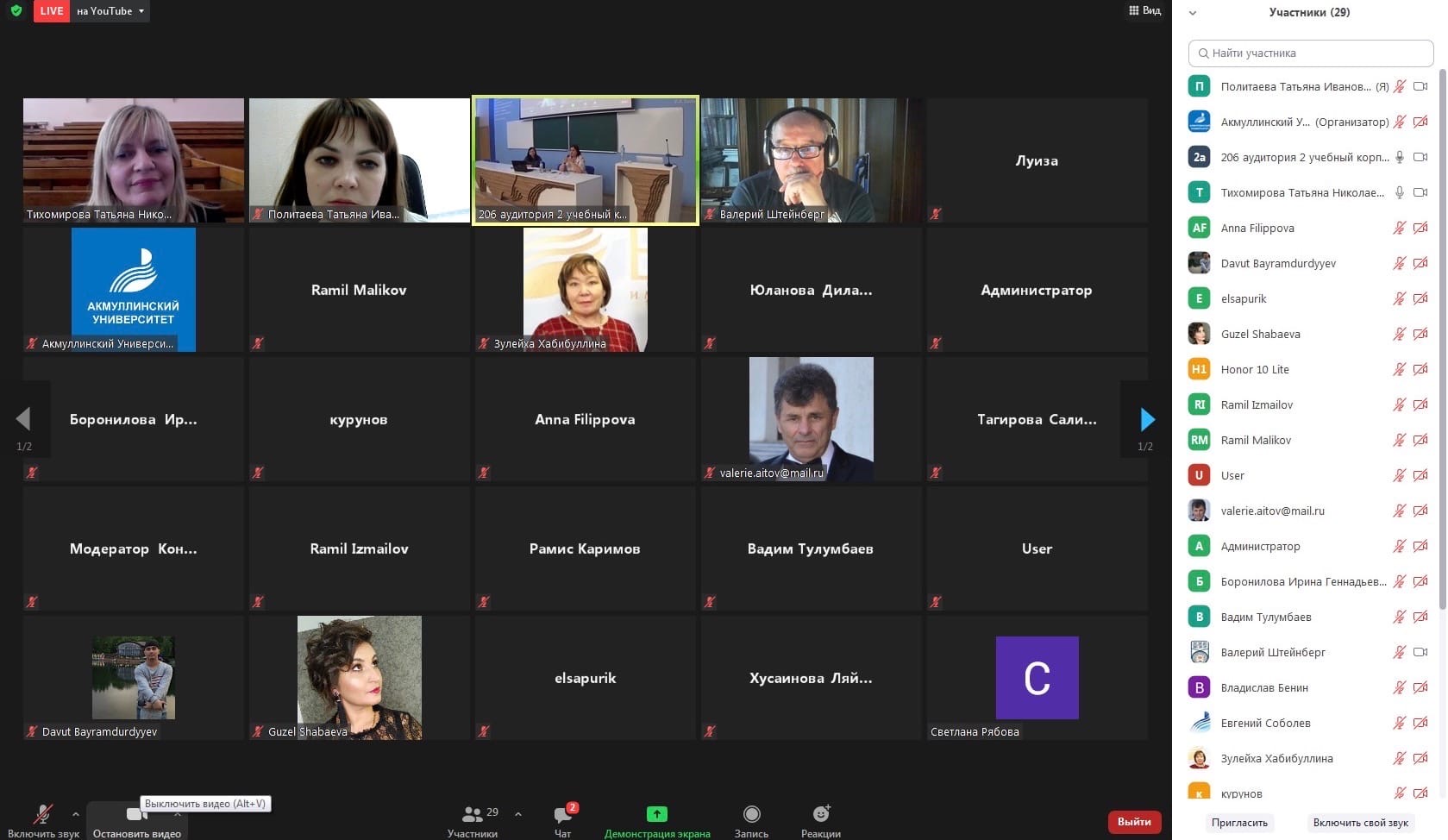Screen dimensions: 1448x840
Task: Stop video using the camera button
Action: pos(135,815)
